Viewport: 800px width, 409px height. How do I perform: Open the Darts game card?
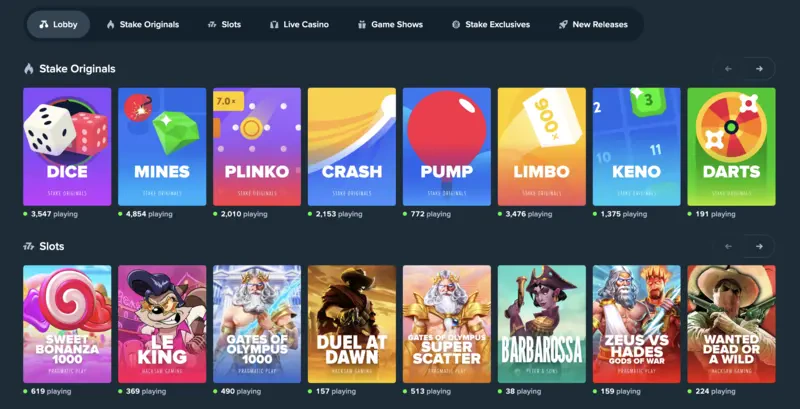click(732, 147)
